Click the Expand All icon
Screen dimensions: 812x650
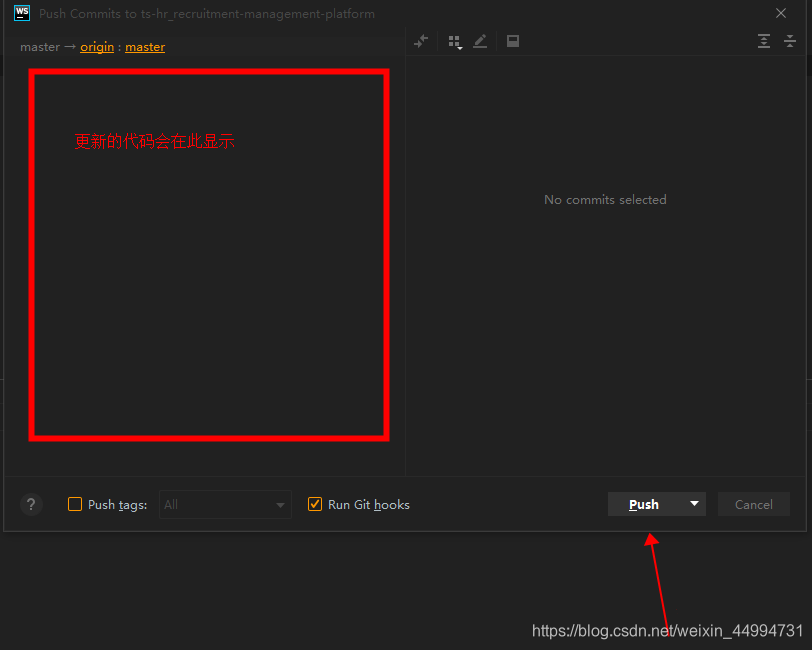click(x=764, y=41)
